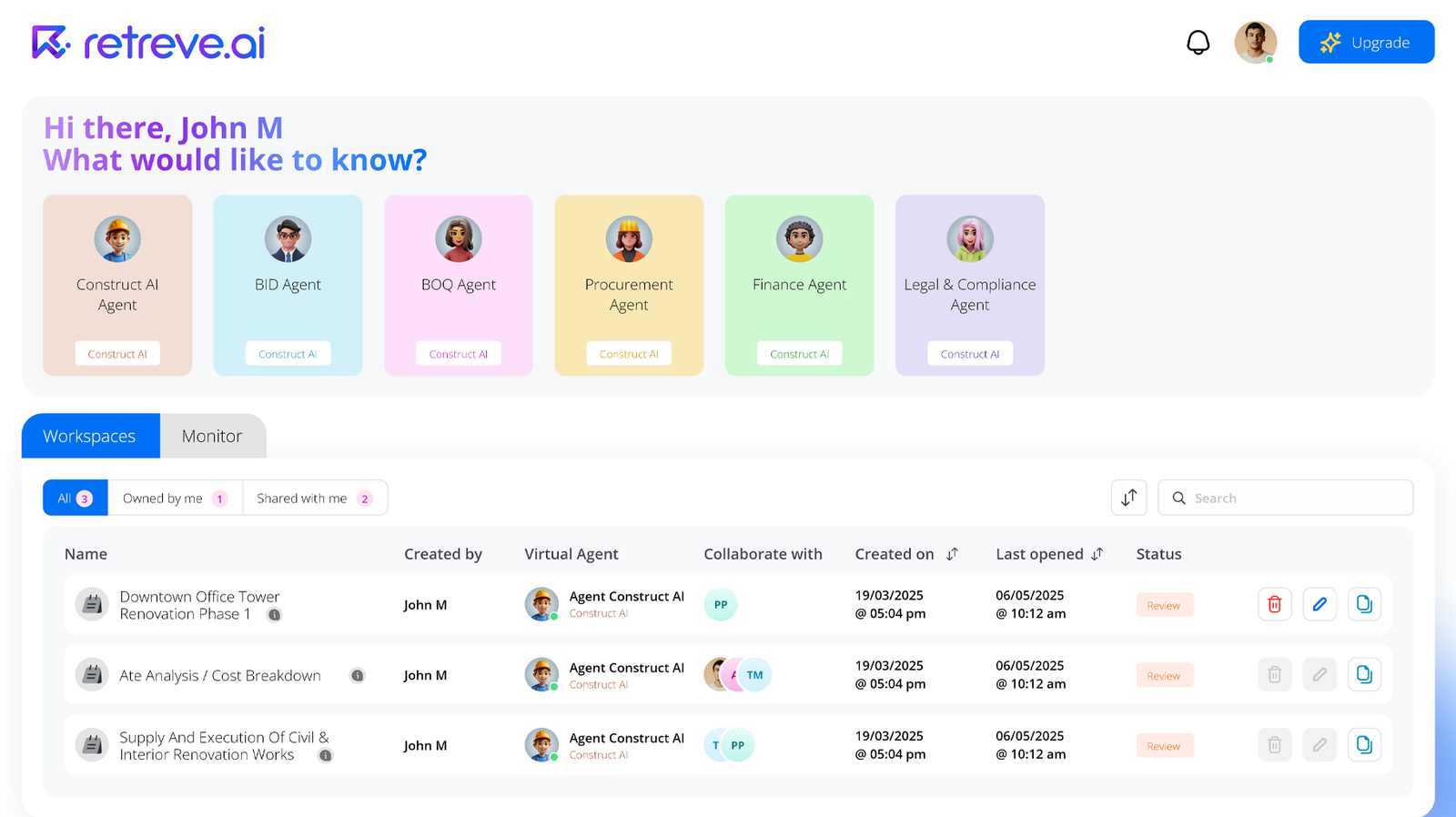The height and width of the screenshot is (817, 1456).
Task: Click Construct AI tag on BOQ Agent card
Action: (459, 354)
